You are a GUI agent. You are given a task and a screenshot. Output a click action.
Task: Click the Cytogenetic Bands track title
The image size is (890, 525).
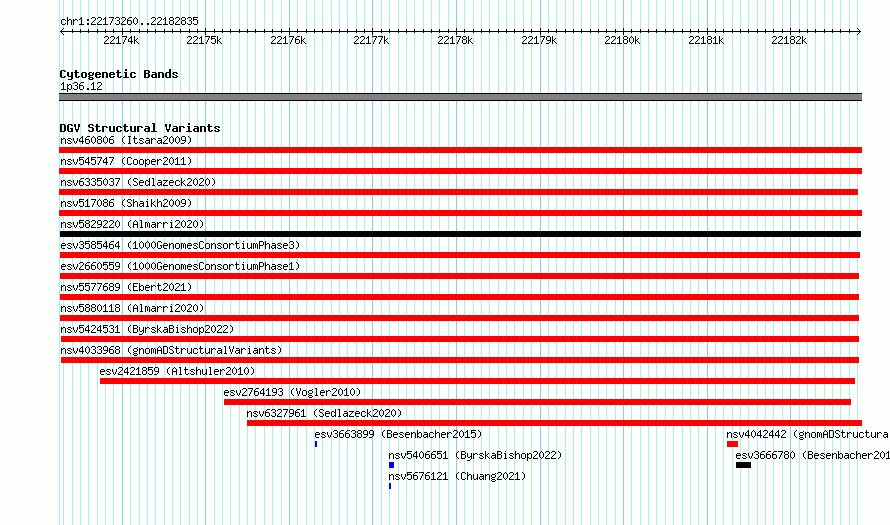(x=119, y=74)
